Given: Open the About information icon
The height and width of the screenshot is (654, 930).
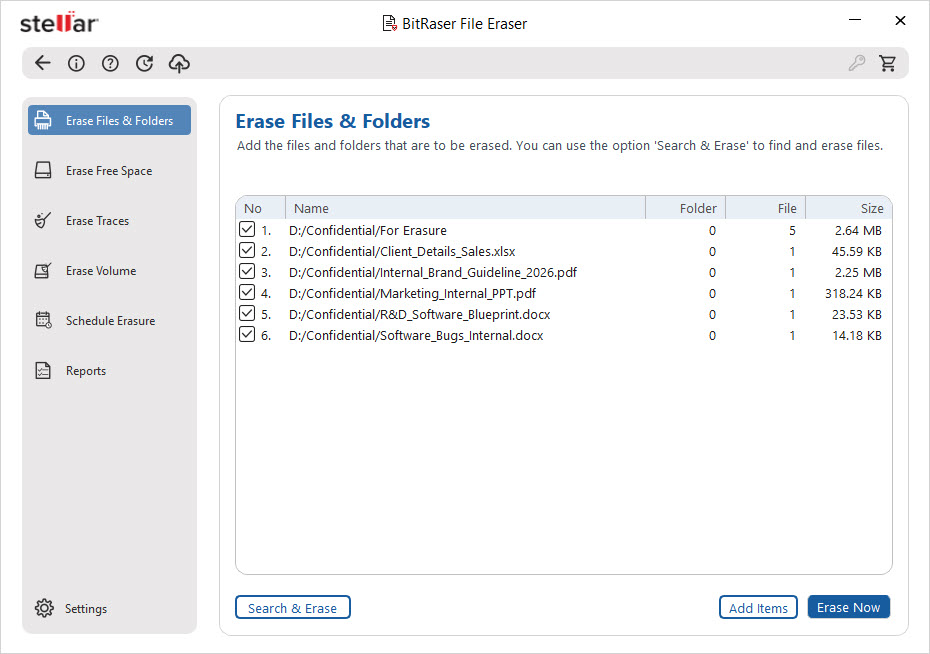Looking at the screenshot, I should click(76, 63).
